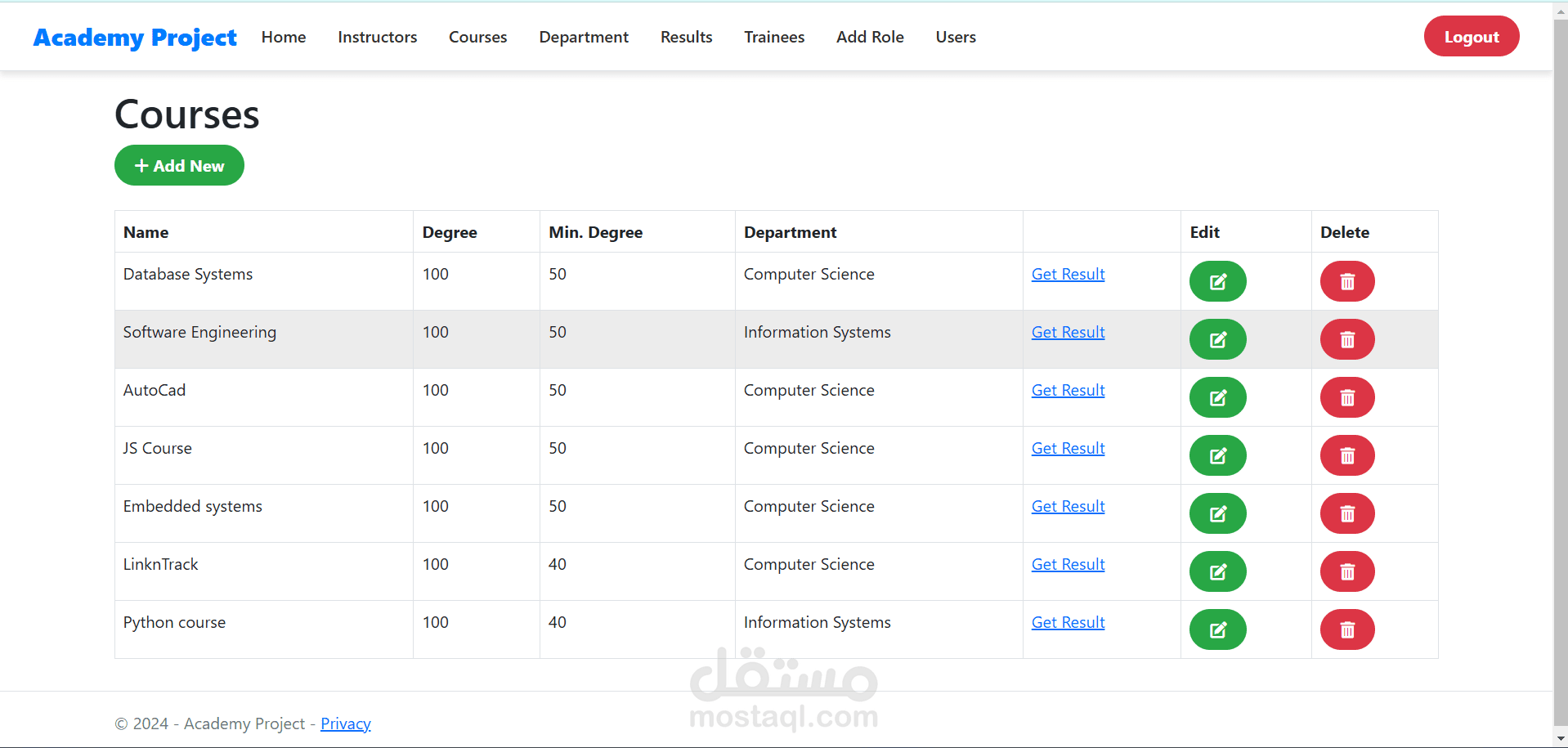Image resolution: width=1568 pixels, height=748 pixels.
Task: Click the edit pencil icon for Database Systems
Action: (x=1217, y=281)
